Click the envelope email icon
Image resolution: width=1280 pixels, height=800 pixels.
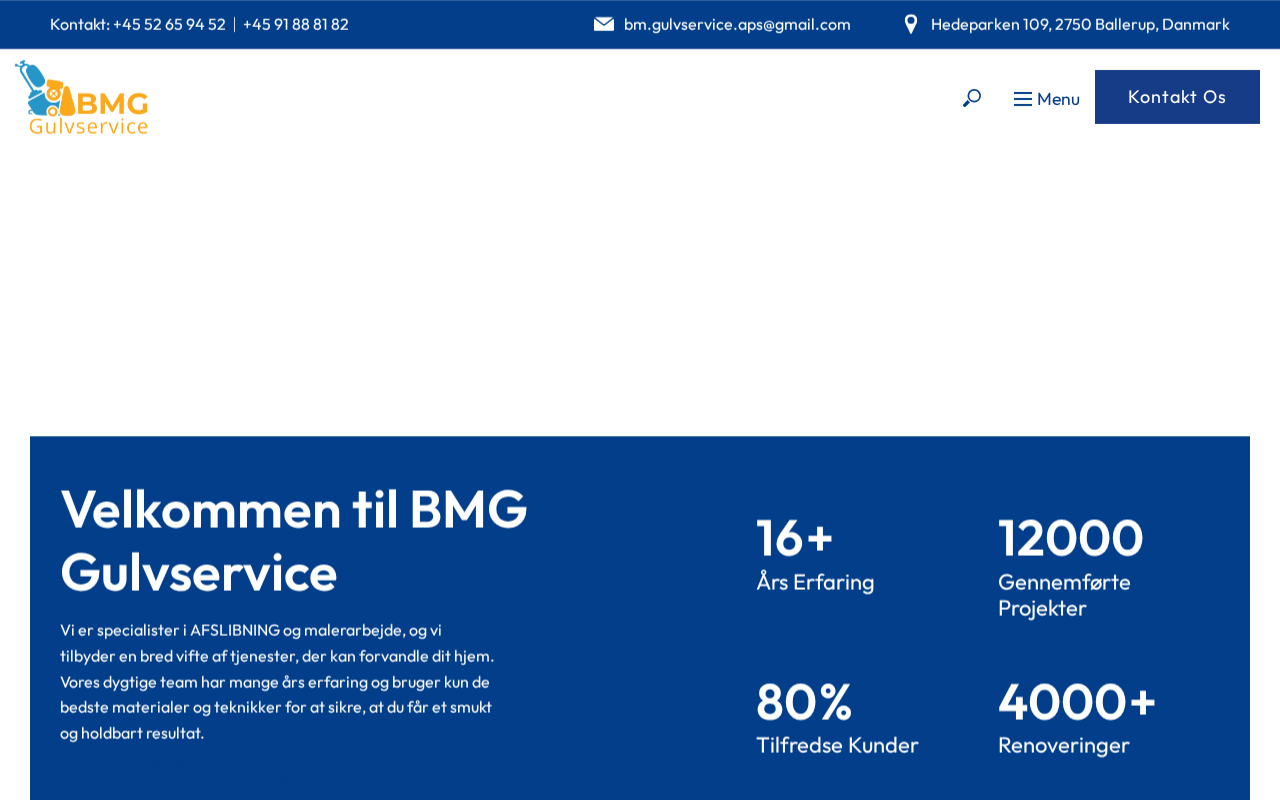604,24
